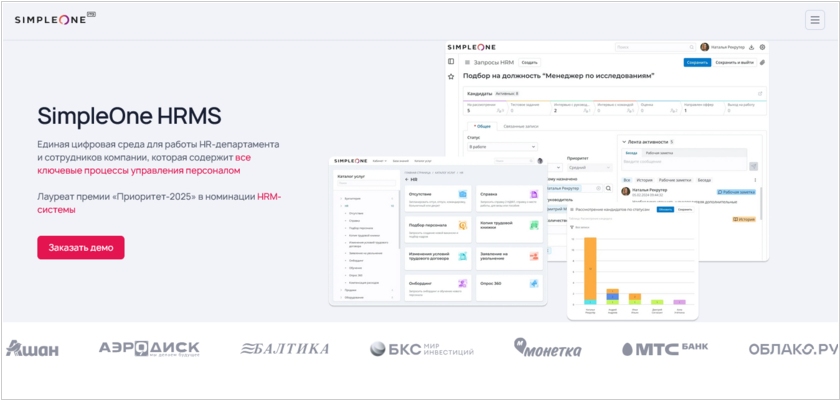This screenshot has width=840, height=400.
Task: Select the Рабочая заметка tab in message box
Action: coord(659,153)
